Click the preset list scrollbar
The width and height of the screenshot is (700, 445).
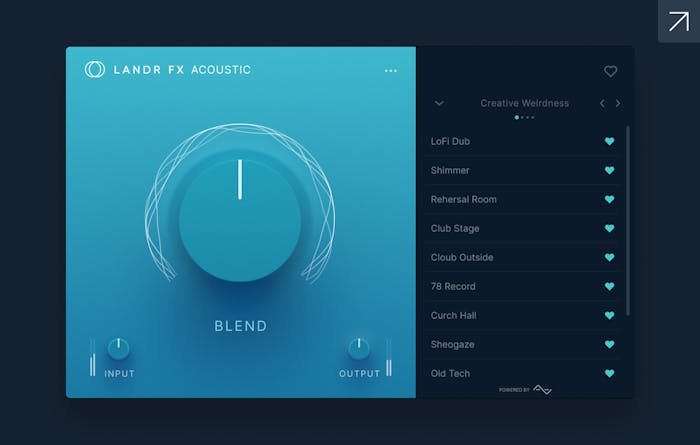pos(628,220)
